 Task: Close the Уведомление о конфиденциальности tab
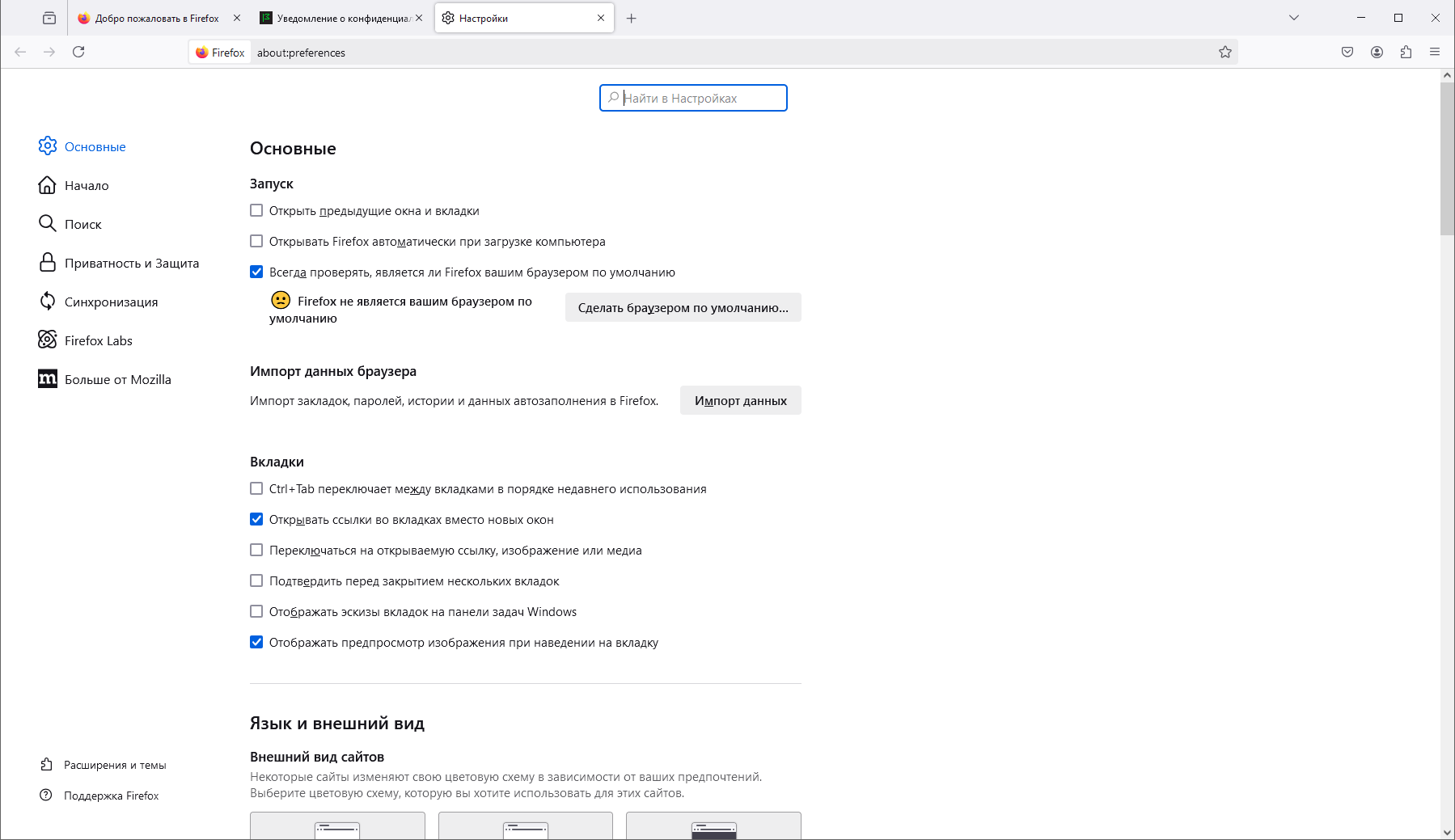(x=419, y=18)
